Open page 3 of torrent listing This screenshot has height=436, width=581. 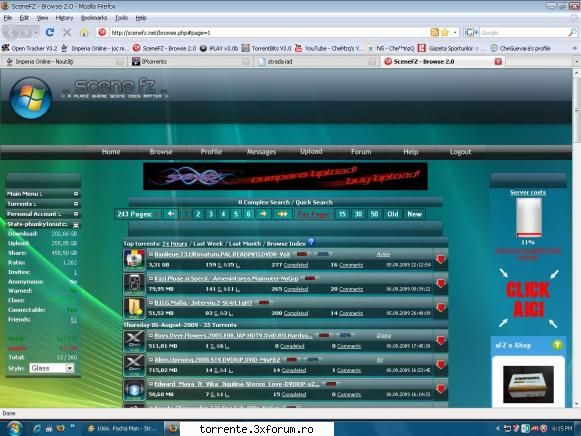pos(211,214)
